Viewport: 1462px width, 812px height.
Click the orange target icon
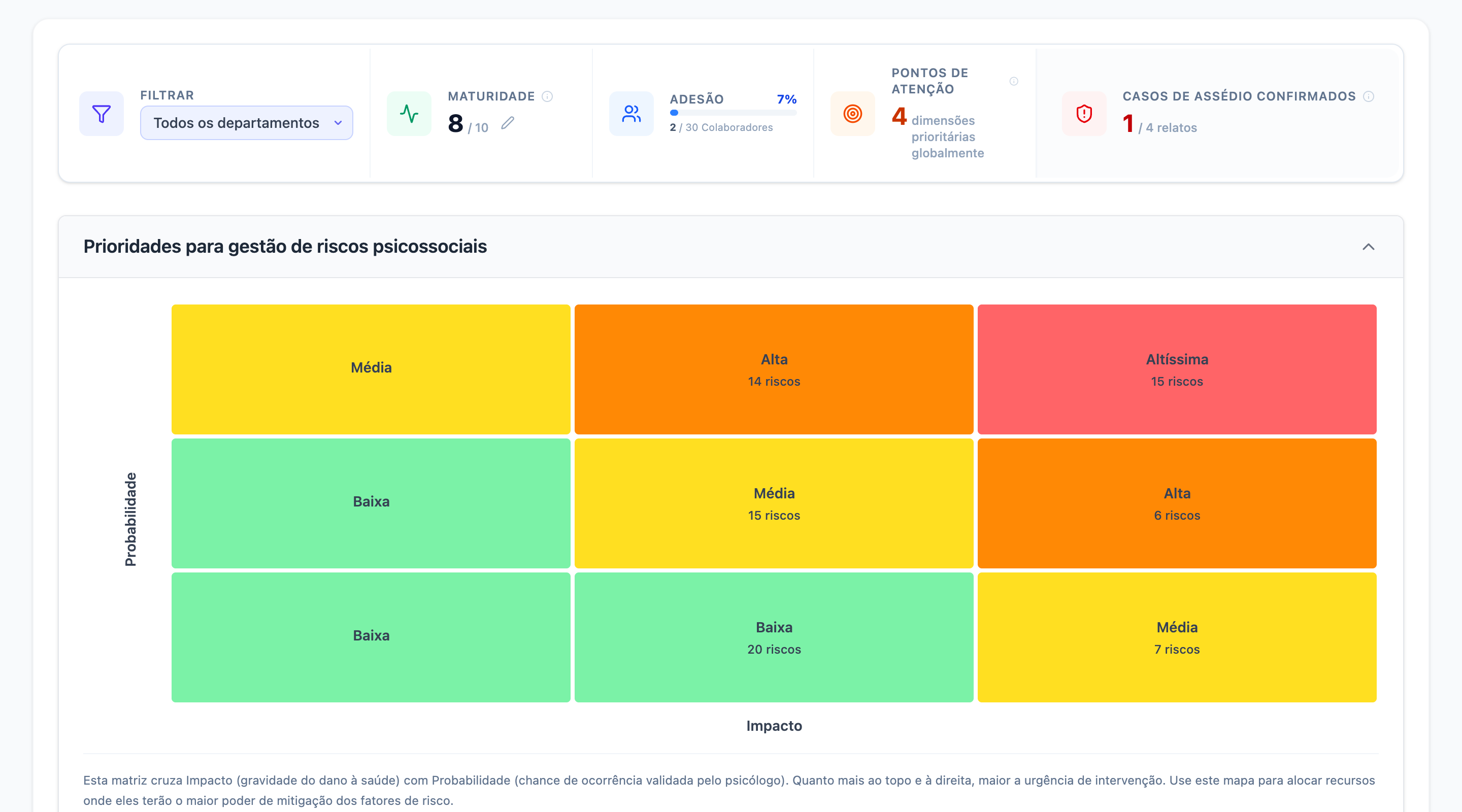(x=852, y=114)
